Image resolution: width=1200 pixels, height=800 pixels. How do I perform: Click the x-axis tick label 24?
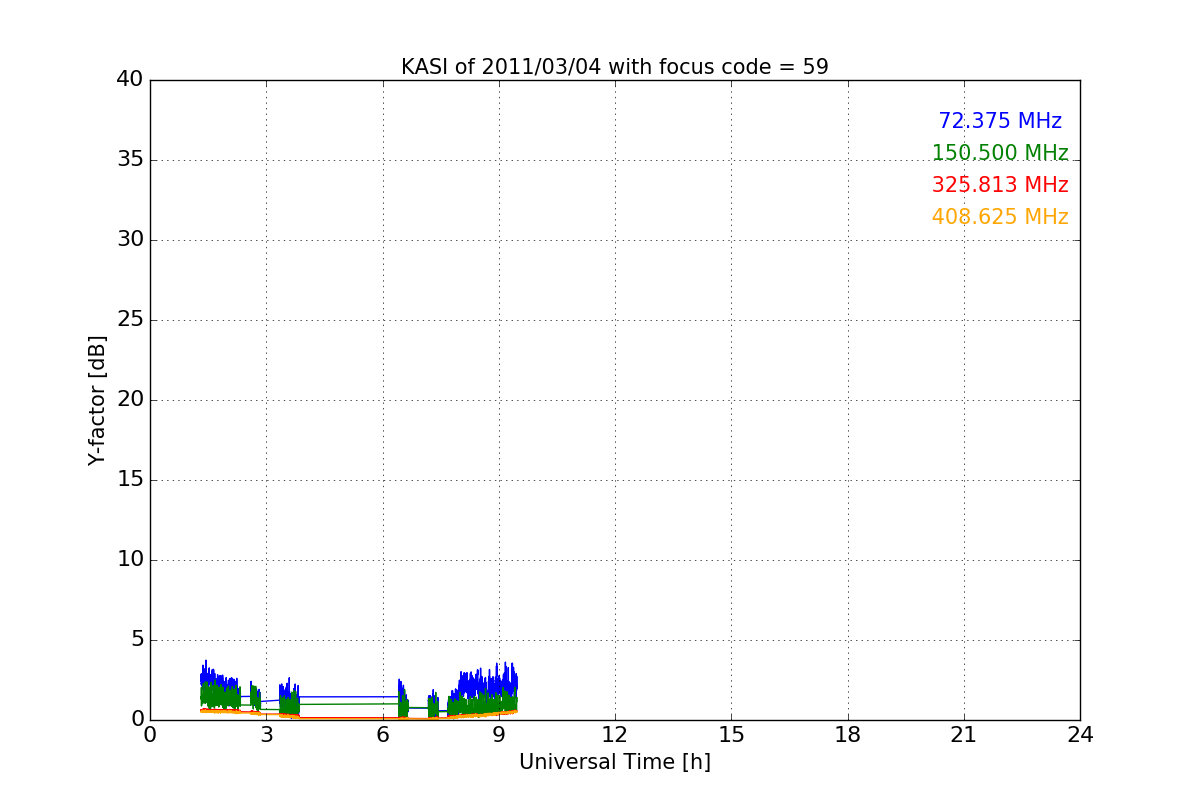(1080, 735)
